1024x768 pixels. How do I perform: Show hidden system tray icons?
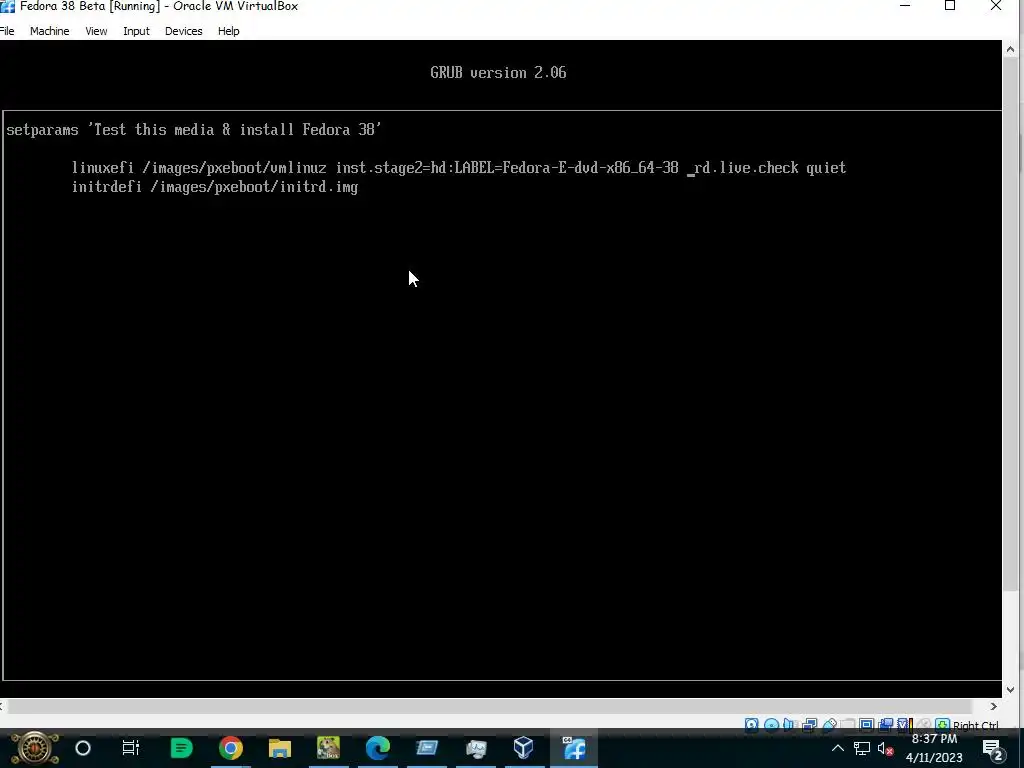[x=838, y=748]
